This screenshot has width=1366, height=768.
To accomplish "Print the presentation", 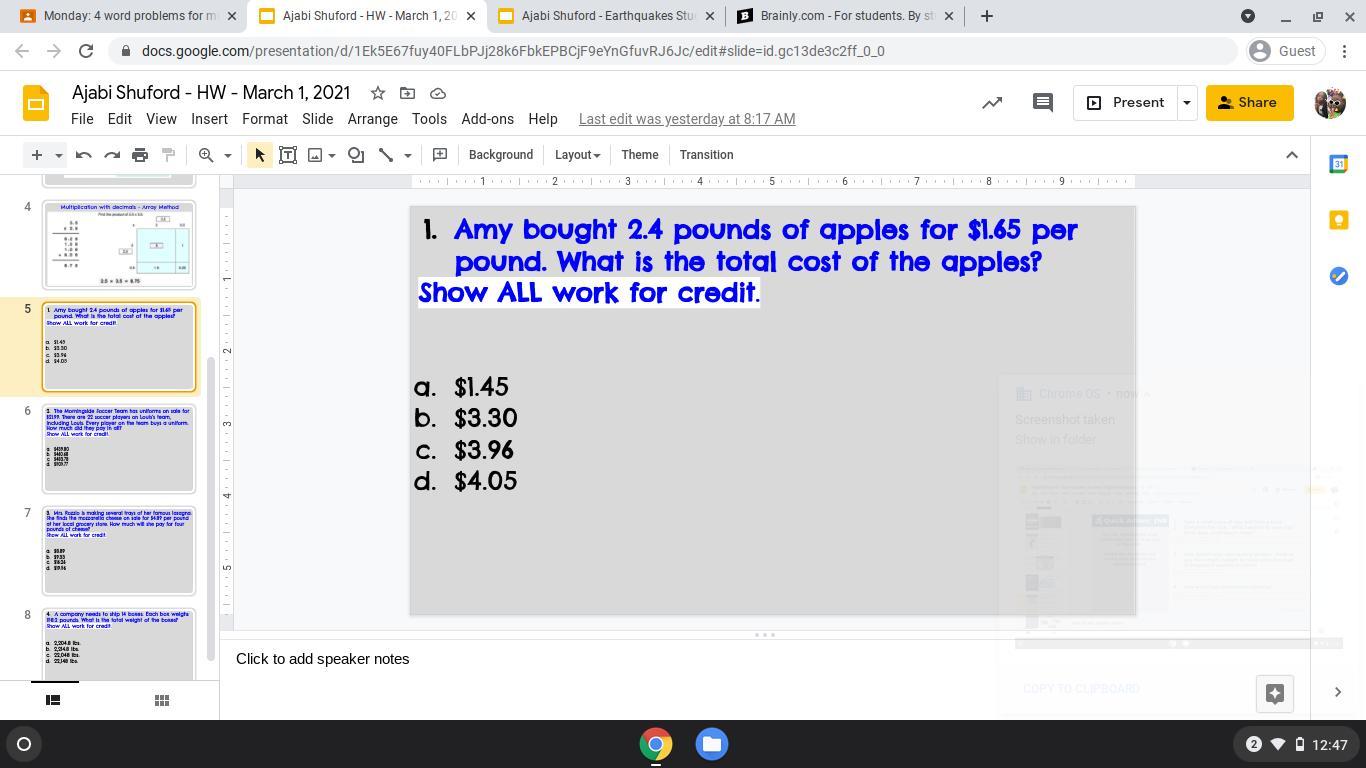I will [x=140, y=155].
